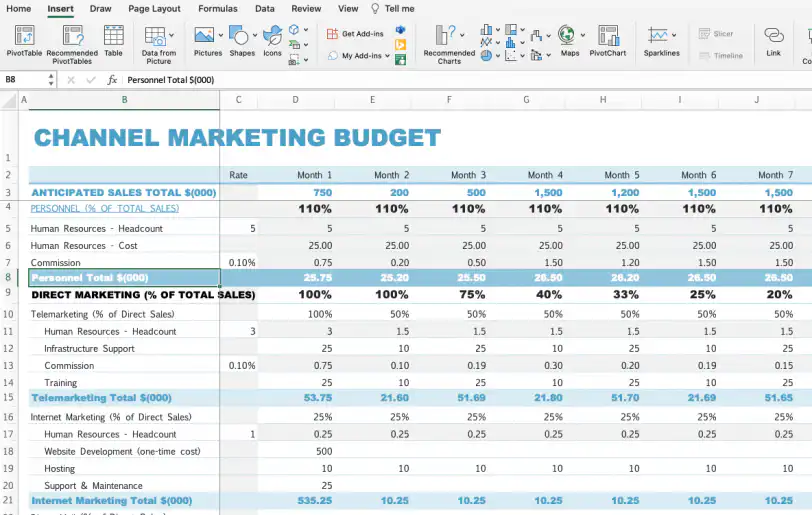Expand the Pictures dropdown arrow
Screen dimensions: 812x515
(221, 35)
